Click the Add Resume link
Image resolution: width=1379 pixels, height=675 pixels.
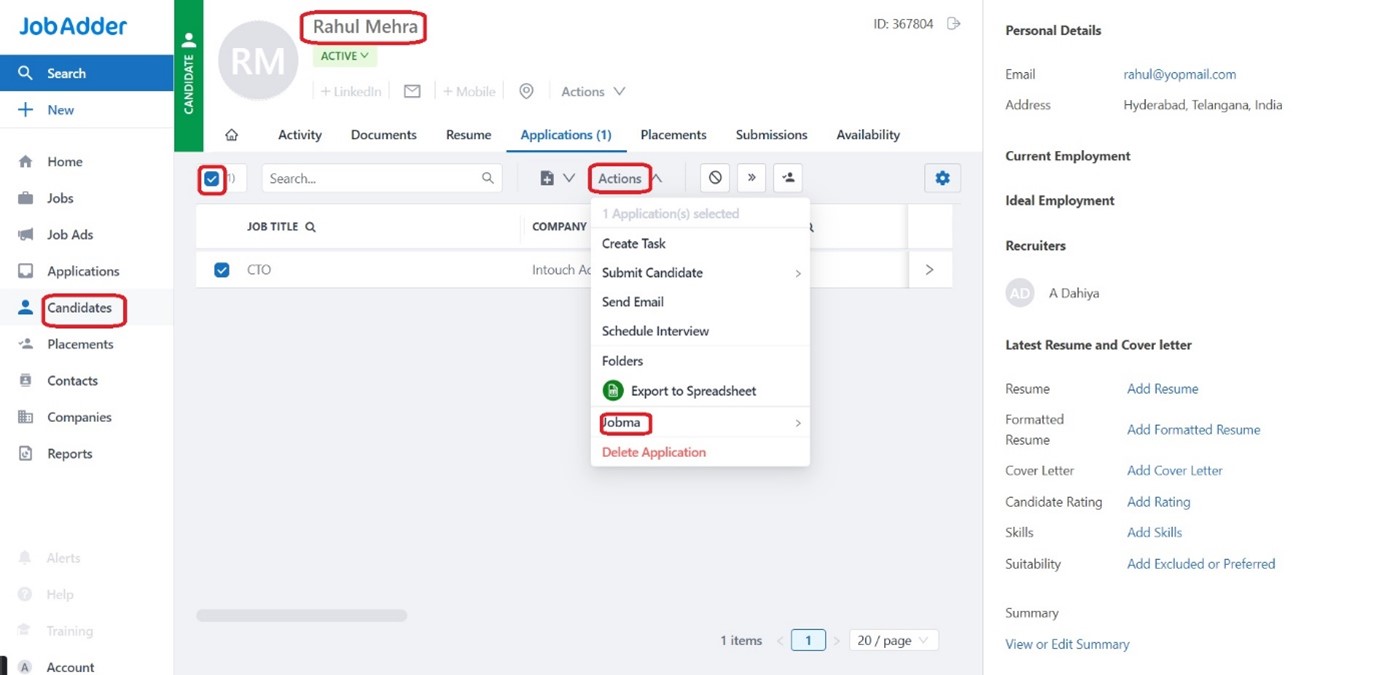coord(1162,389)
